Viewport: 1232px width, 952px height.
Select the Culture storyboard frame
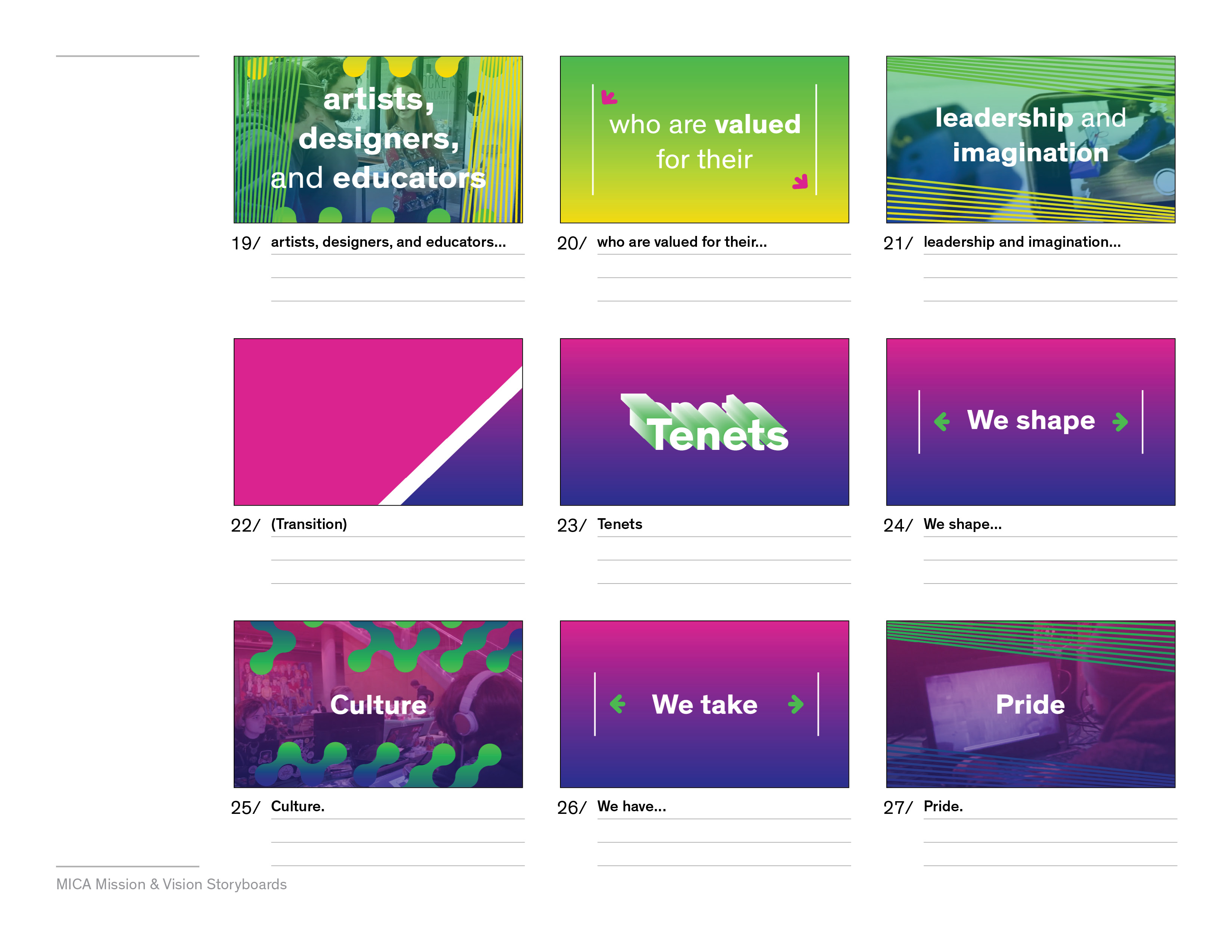[378, 704]
